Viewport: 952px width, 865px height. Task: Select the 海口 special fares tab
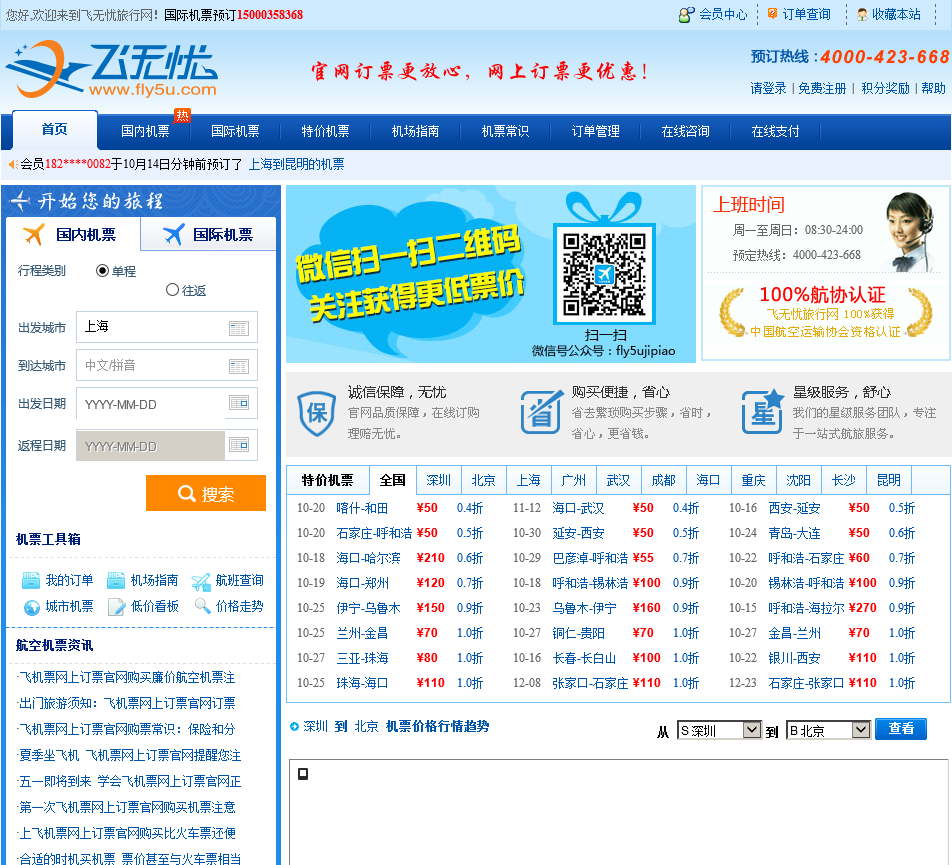[x=708, y=480]
